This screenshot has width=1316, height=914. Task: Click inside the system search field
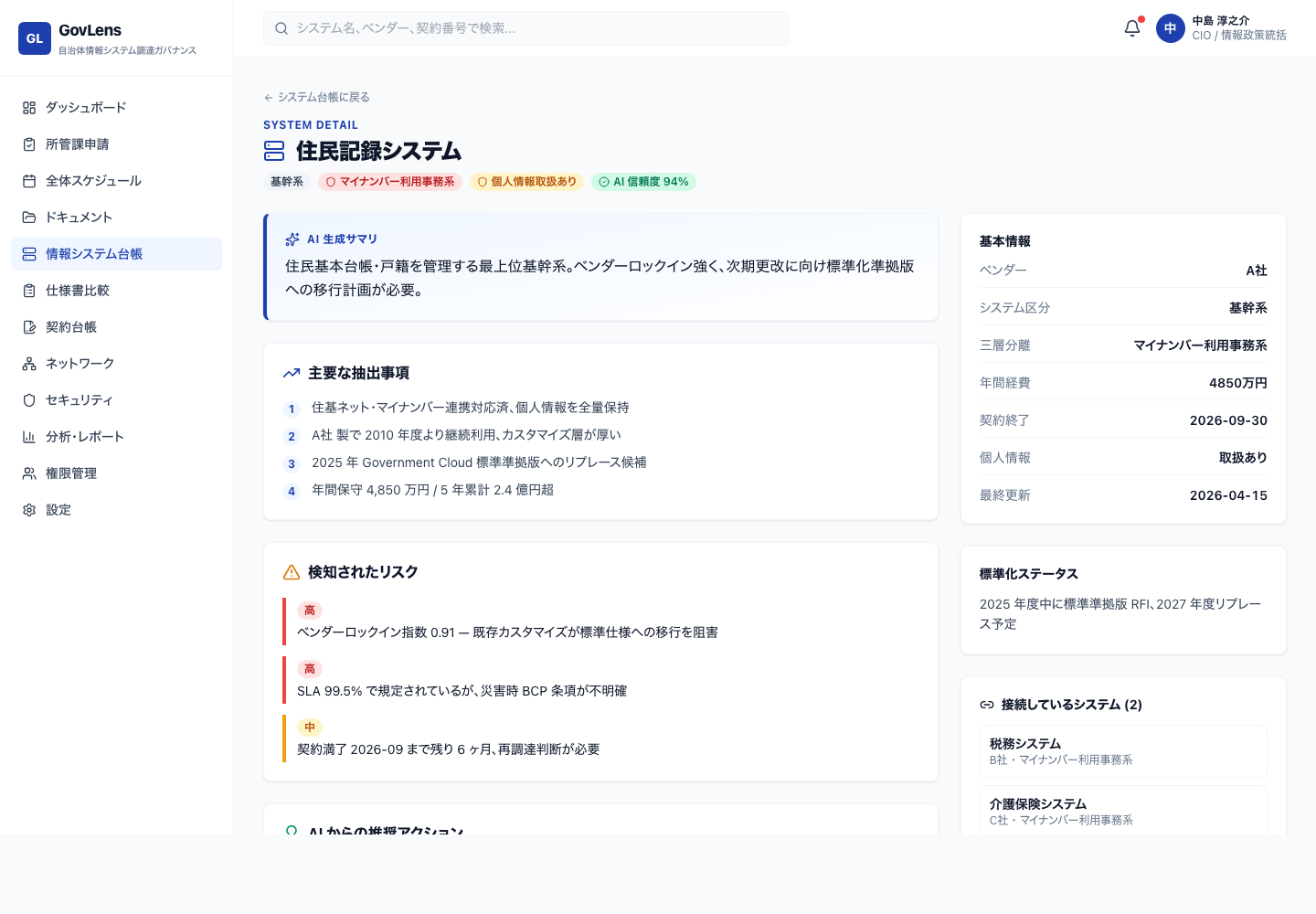526,28
